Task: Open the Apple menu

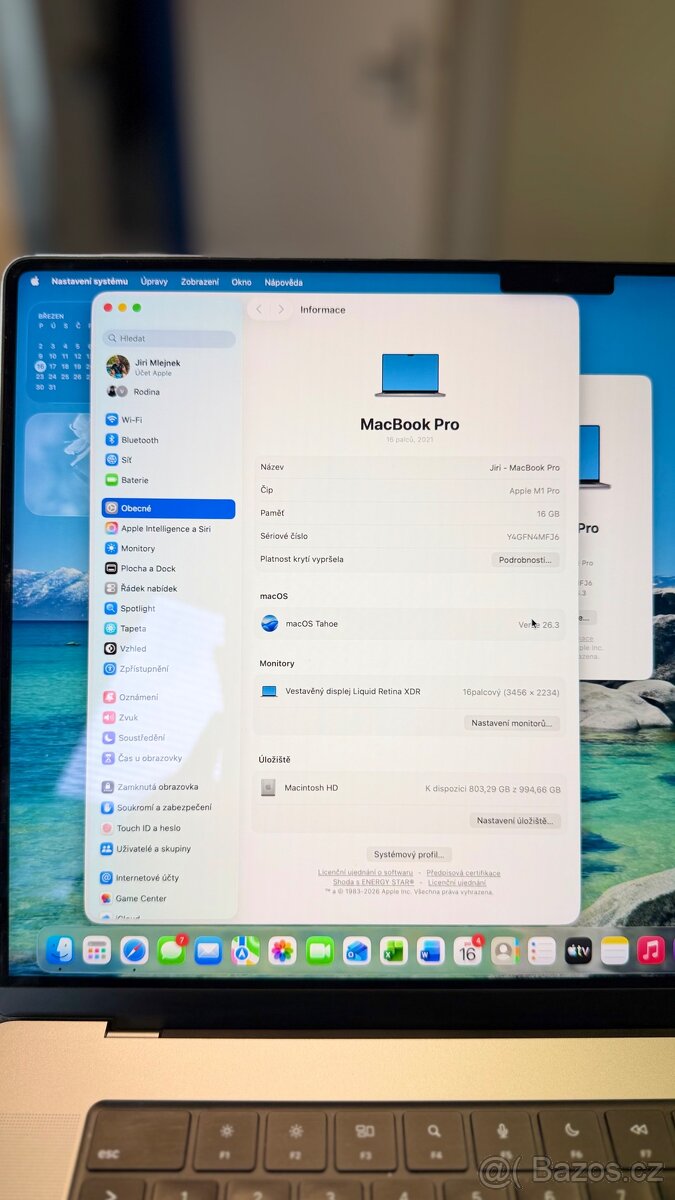Action: [34, 282]
